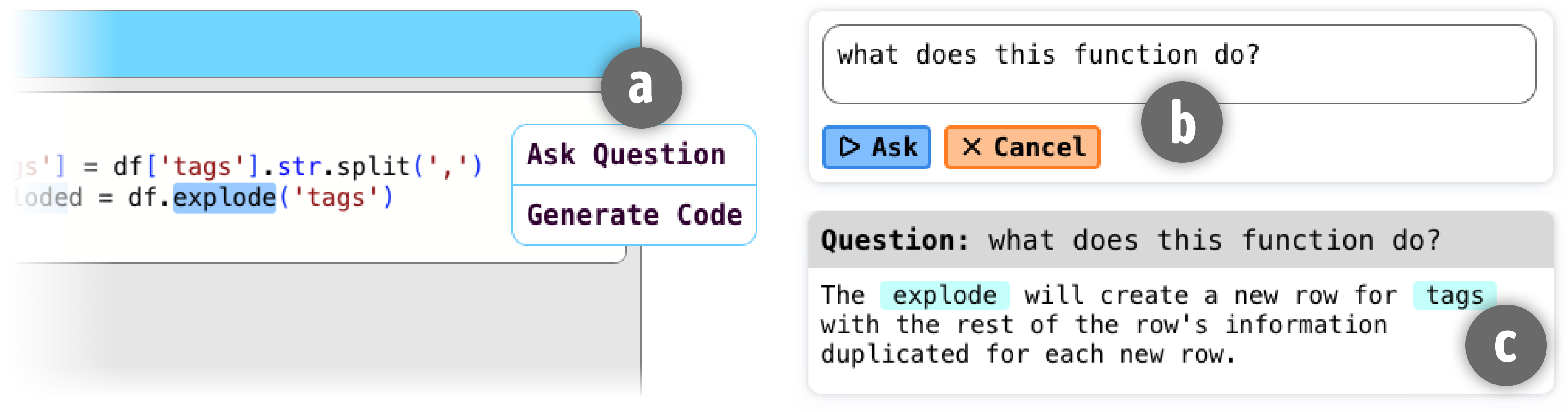This screenshot has width=1568, height=412.
Task: Click the str accessor in the first code line
Action: click(299, 166)
